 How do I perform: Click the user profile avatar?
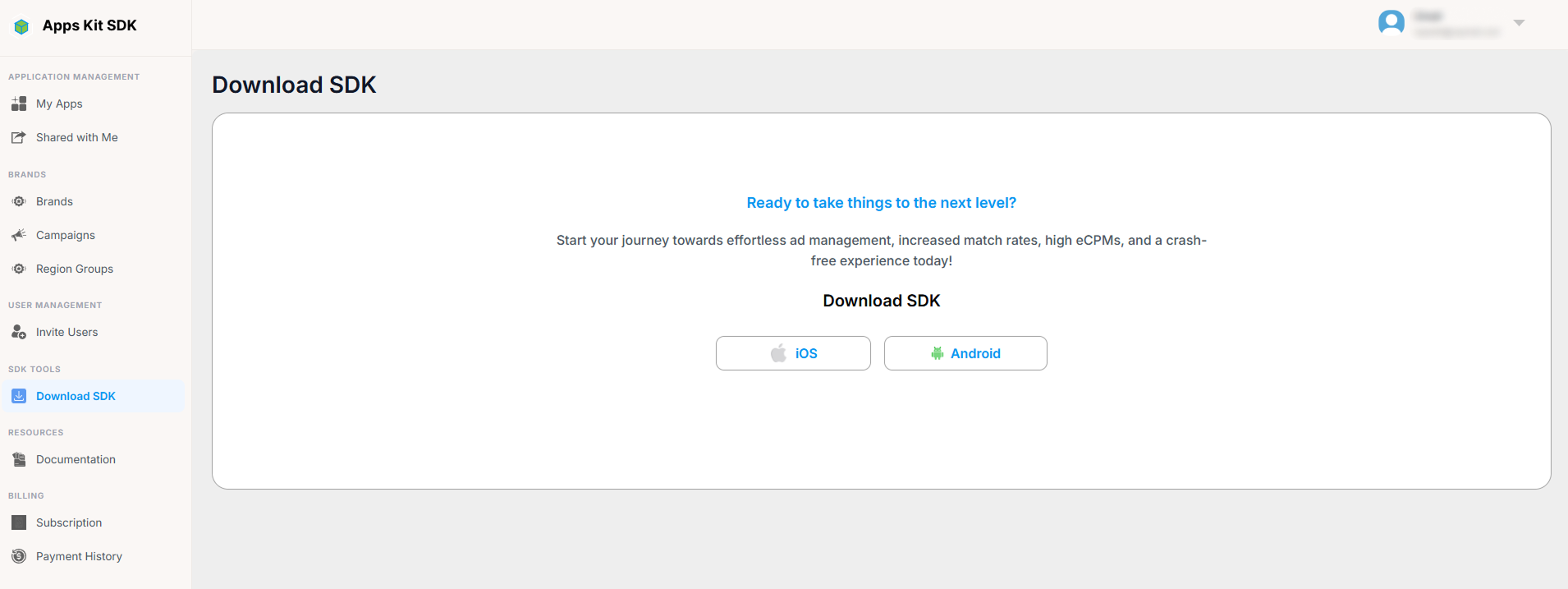click(1391, 22)
